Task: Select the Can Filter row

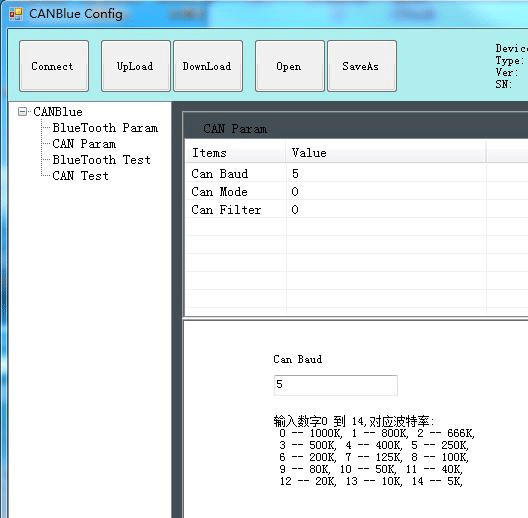Action: click(x=357, y=210)
